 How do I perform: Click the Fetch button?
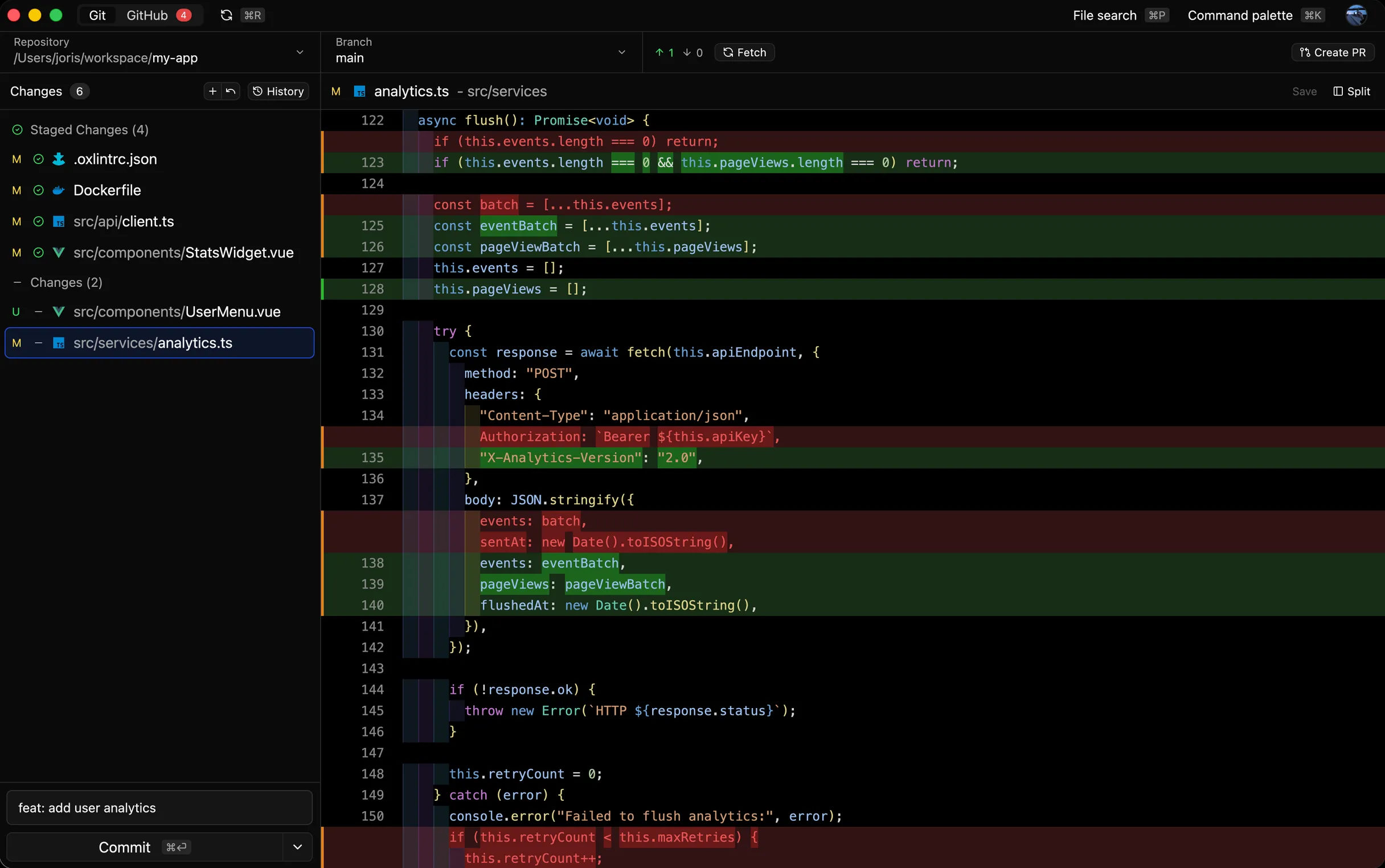pyautogui.click(x=744, y=52)
